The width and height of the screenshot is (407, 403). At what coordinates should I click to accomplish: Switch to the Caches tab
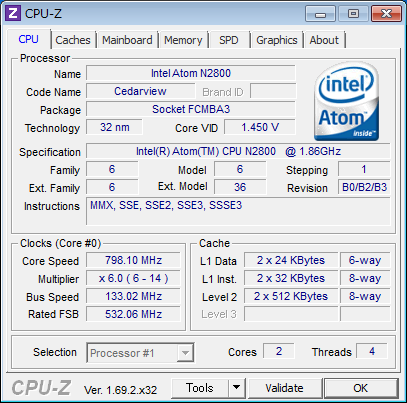pyautogui.click(x=73, y=40)
